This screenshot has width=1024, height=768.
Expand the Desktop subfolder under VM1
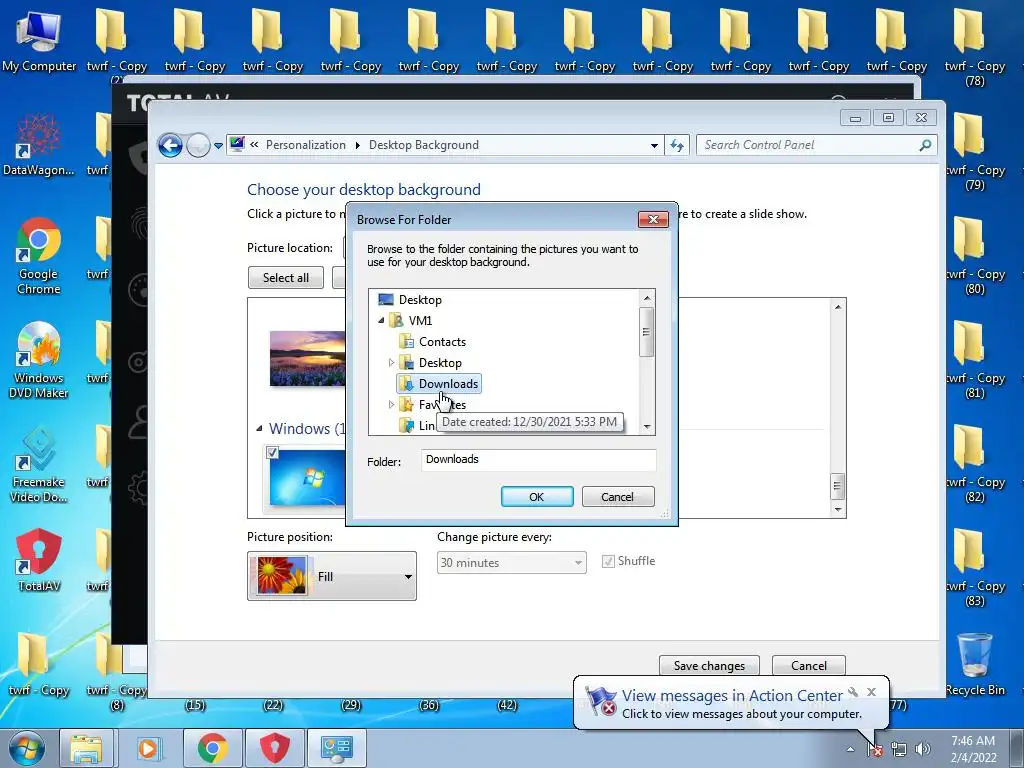pos(391,362)
